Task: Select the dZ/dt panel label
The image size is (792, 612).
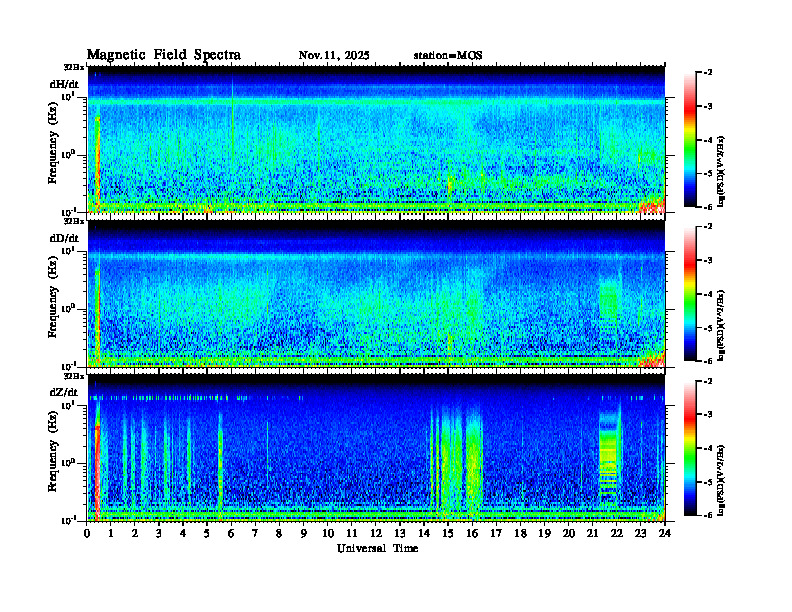Action: 64,392
